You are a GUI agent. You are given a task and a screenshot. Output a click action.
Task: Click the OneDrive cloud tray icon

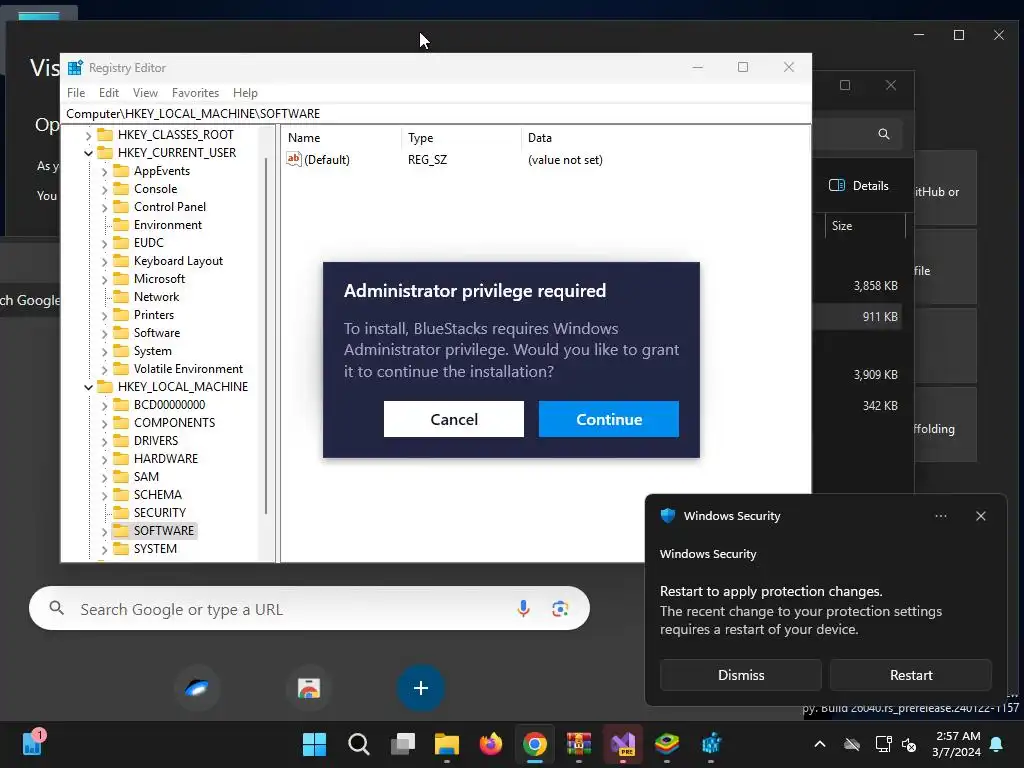[852, 744]
